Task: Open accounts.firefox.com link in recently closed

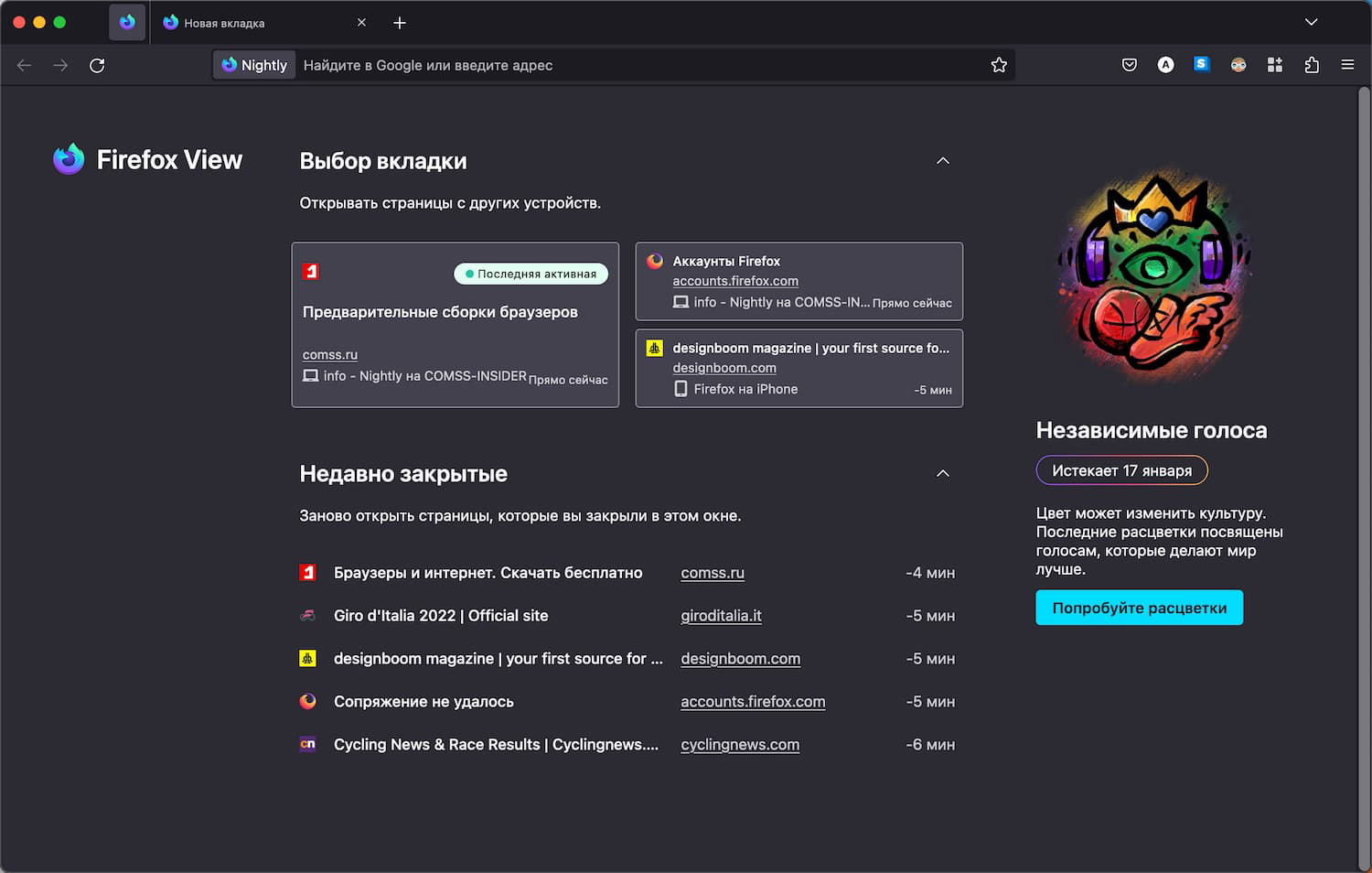Action: (x=753, y=702)
